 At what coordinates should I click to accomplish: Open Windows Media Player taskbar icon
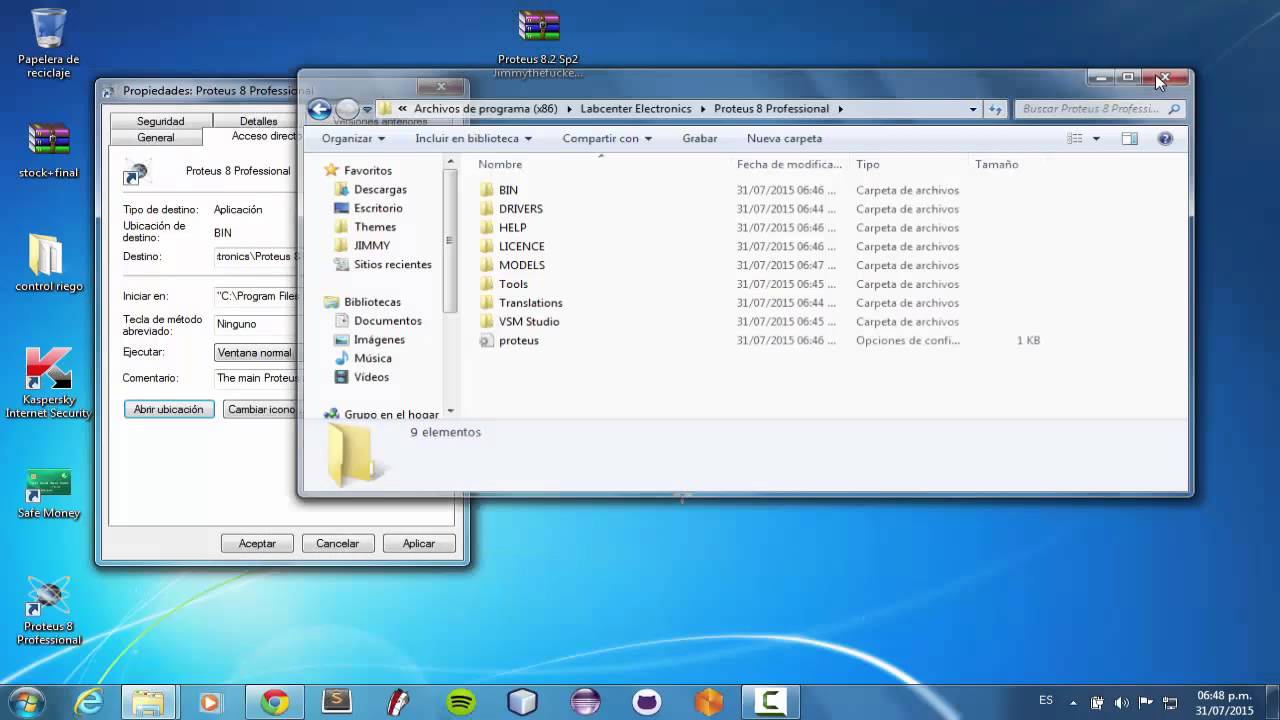click(x=210, y=702)
